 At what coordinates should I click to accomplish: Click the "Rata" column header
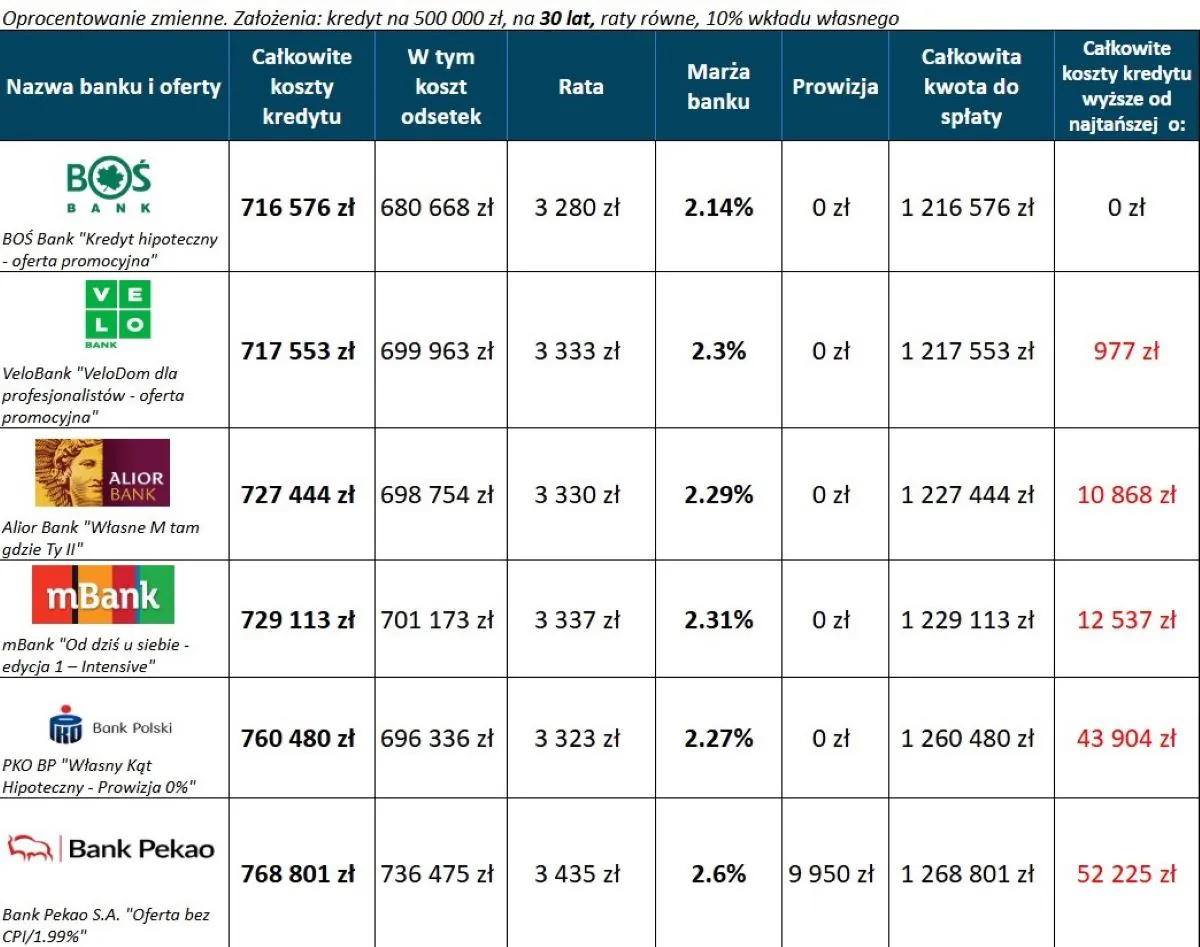click(x=581, y=87)
